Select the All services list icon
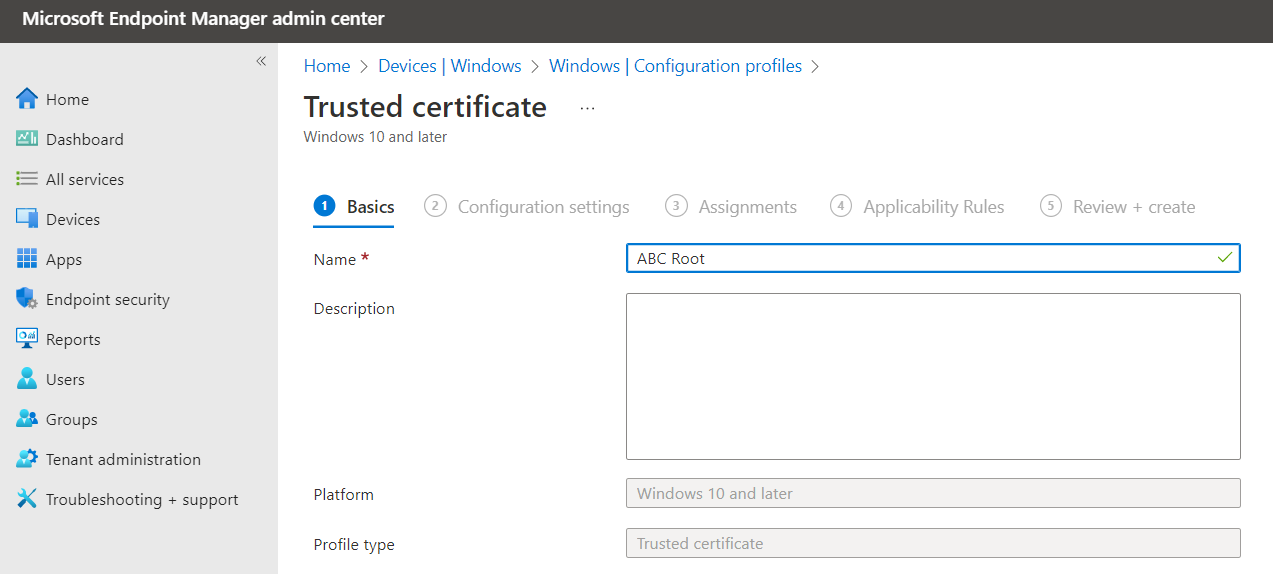 click(27, 179)
